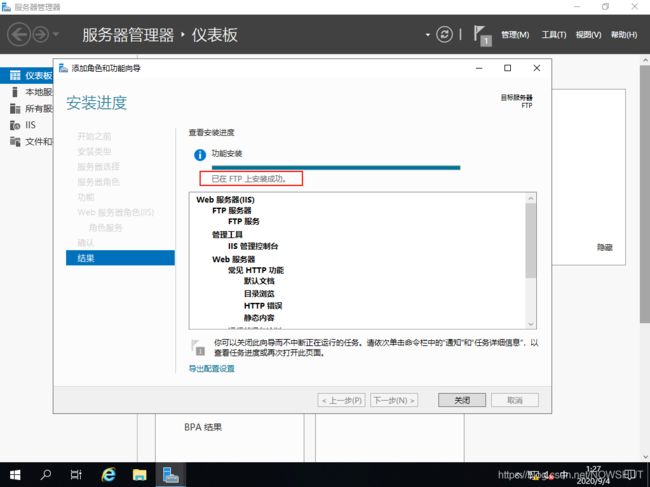
Task: Select HTTP 错误 in the feature list
Action: coord(263,306)
